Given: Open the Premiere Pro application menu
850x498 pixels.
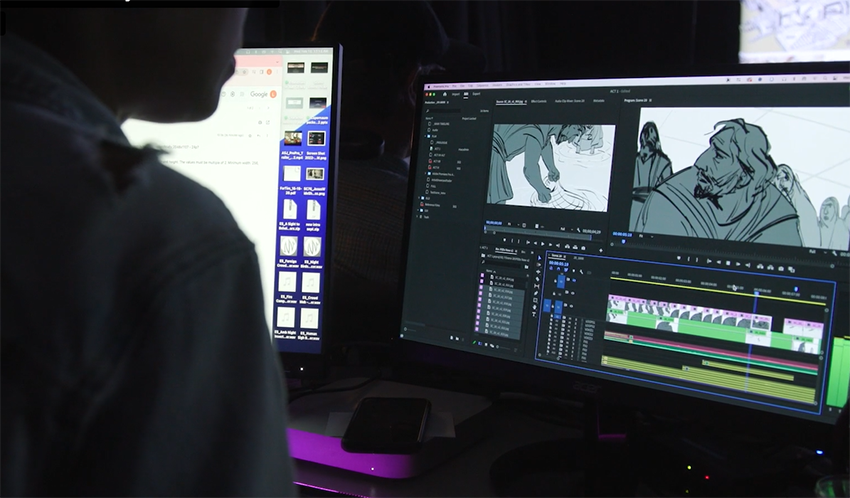Looking at the screenshot, I should tap(441, 86).
